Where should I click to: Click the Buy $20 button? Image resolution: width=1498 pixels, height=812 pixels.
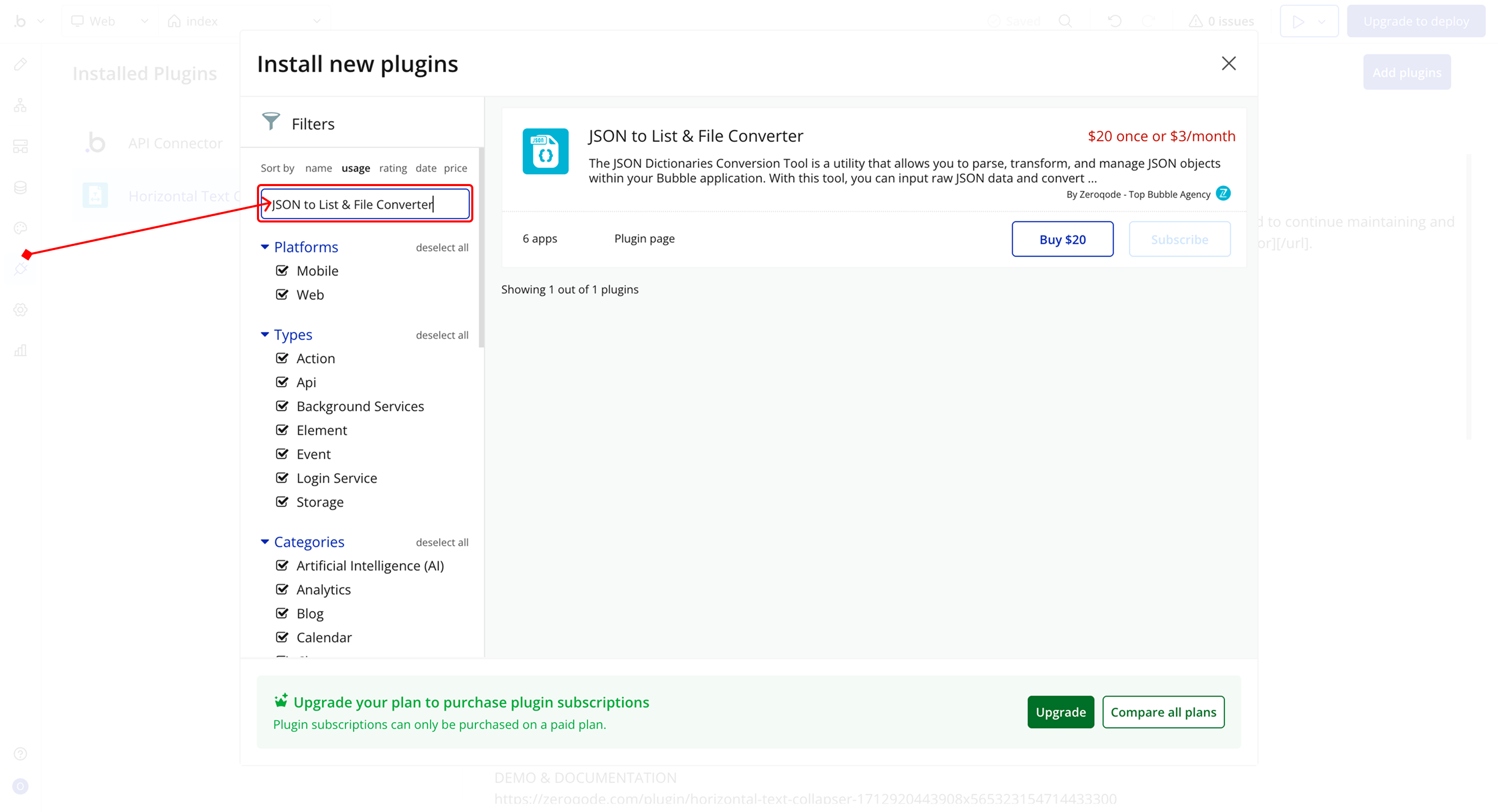pos(1062,240)
